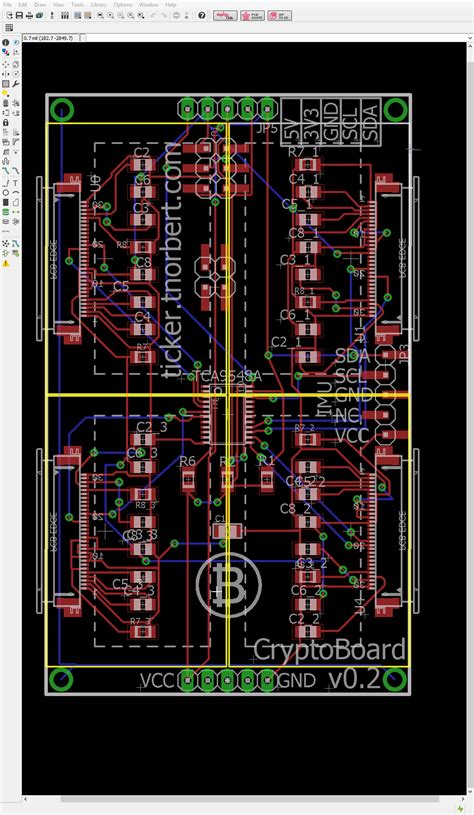Click the coordinate display field
This screenshot has width=474, height=815.
coord(51,38)
